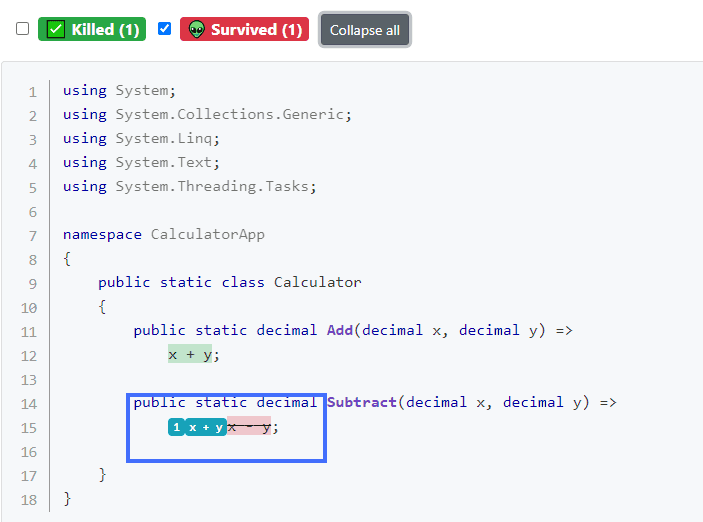Click the red Survived (1) badge

244,29
